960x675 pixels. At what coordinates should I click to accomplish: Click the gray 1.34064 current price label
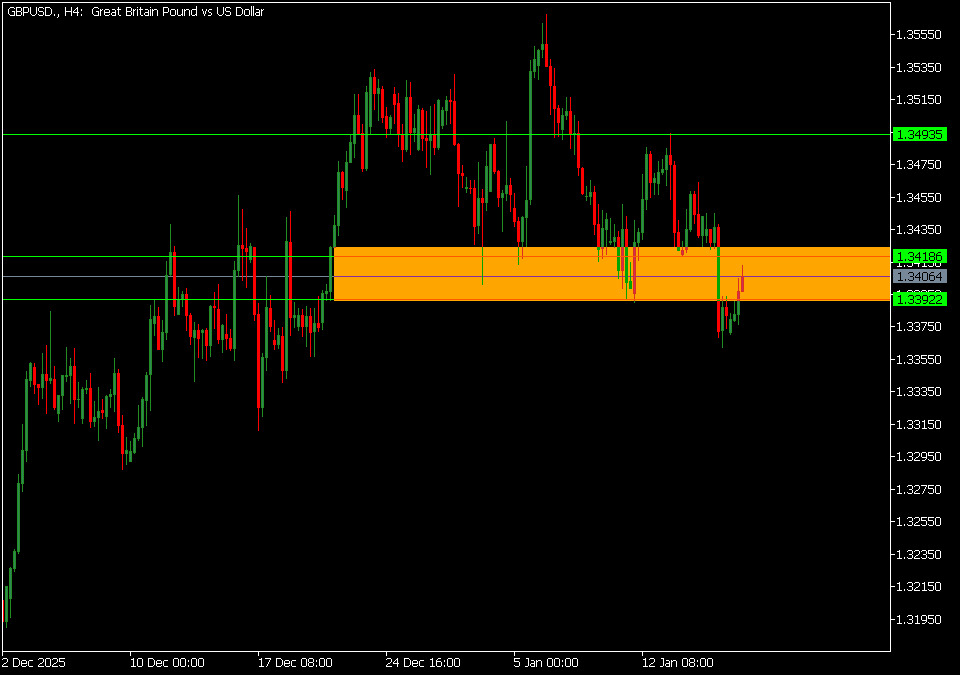coord(919,276)
